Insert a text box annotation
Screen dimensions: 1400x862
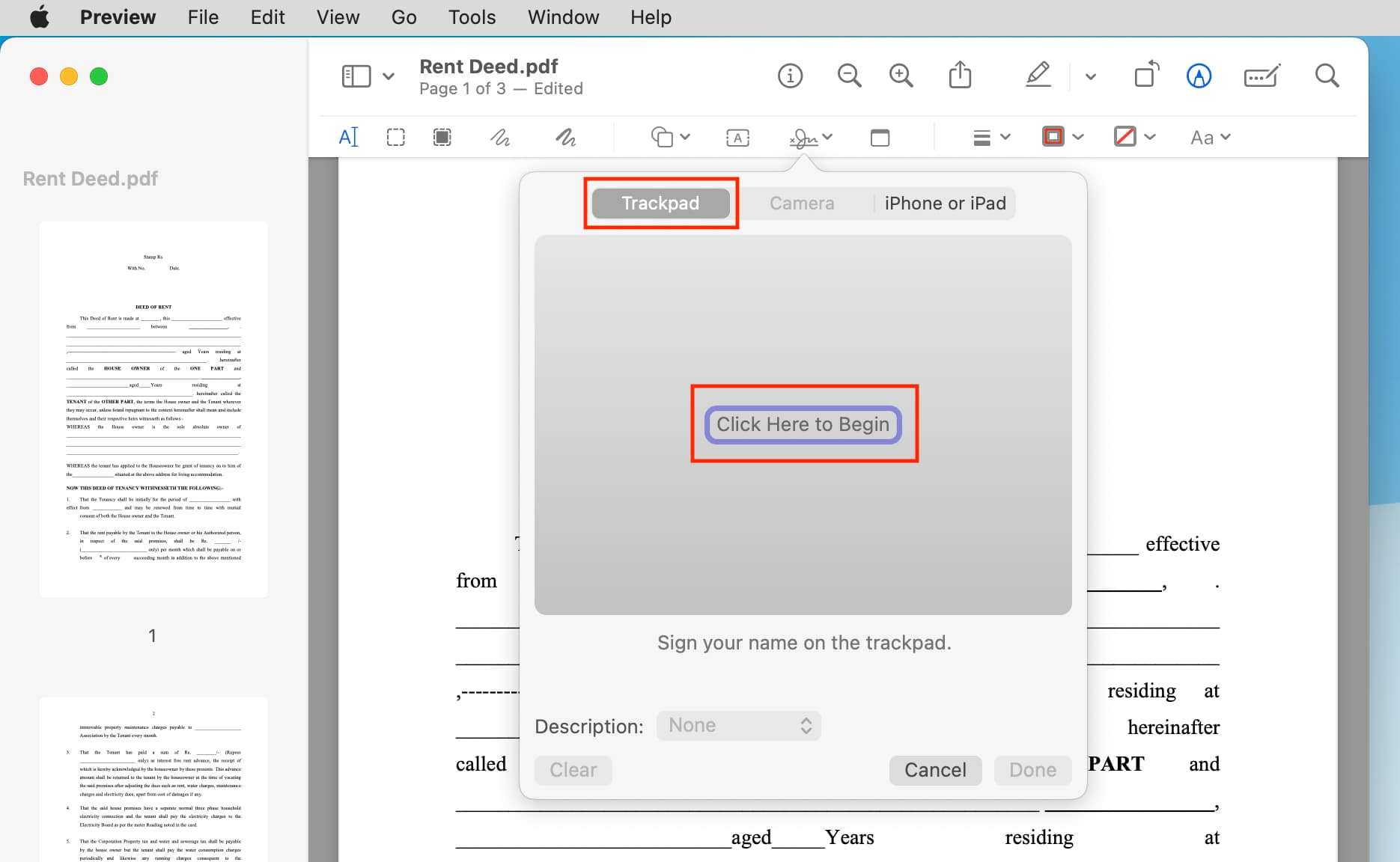pyautogui.click(x=737, y=137)
